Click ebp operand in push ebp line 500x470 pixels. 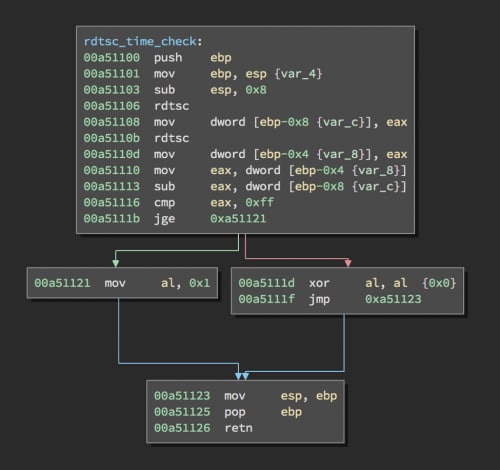pos(221,58)
